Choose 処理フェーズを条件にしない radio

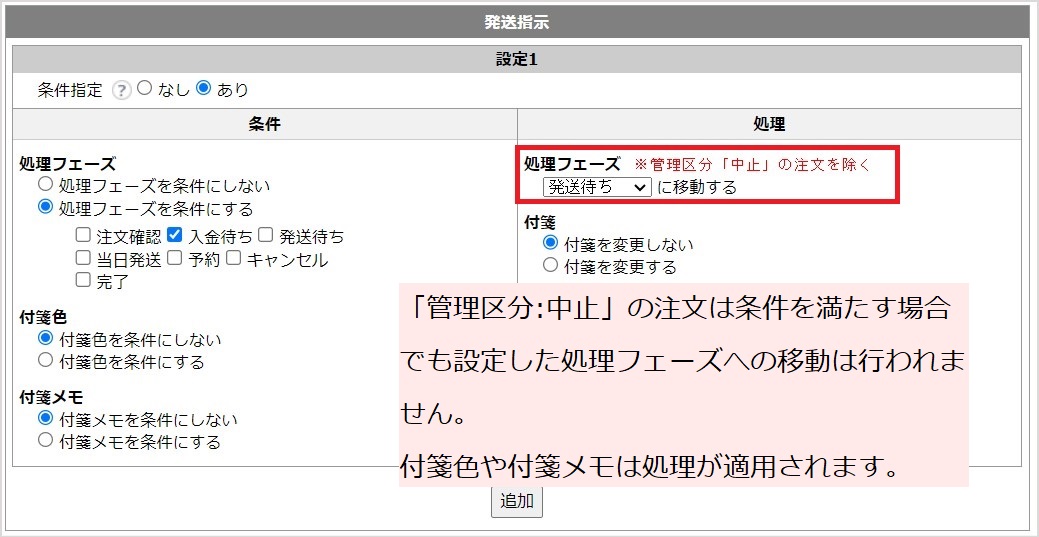45,184
